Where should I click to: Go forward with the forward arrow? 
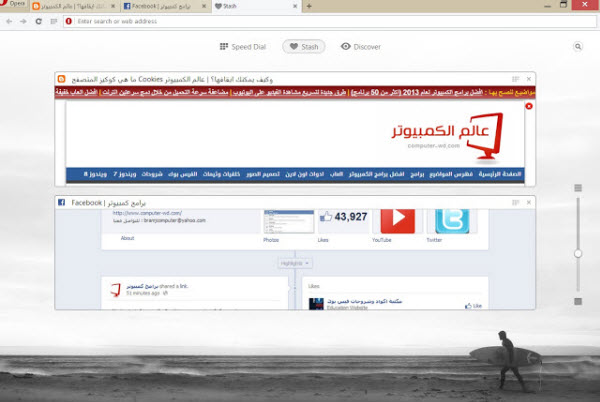pyautogui.click(x=23, y=21)
